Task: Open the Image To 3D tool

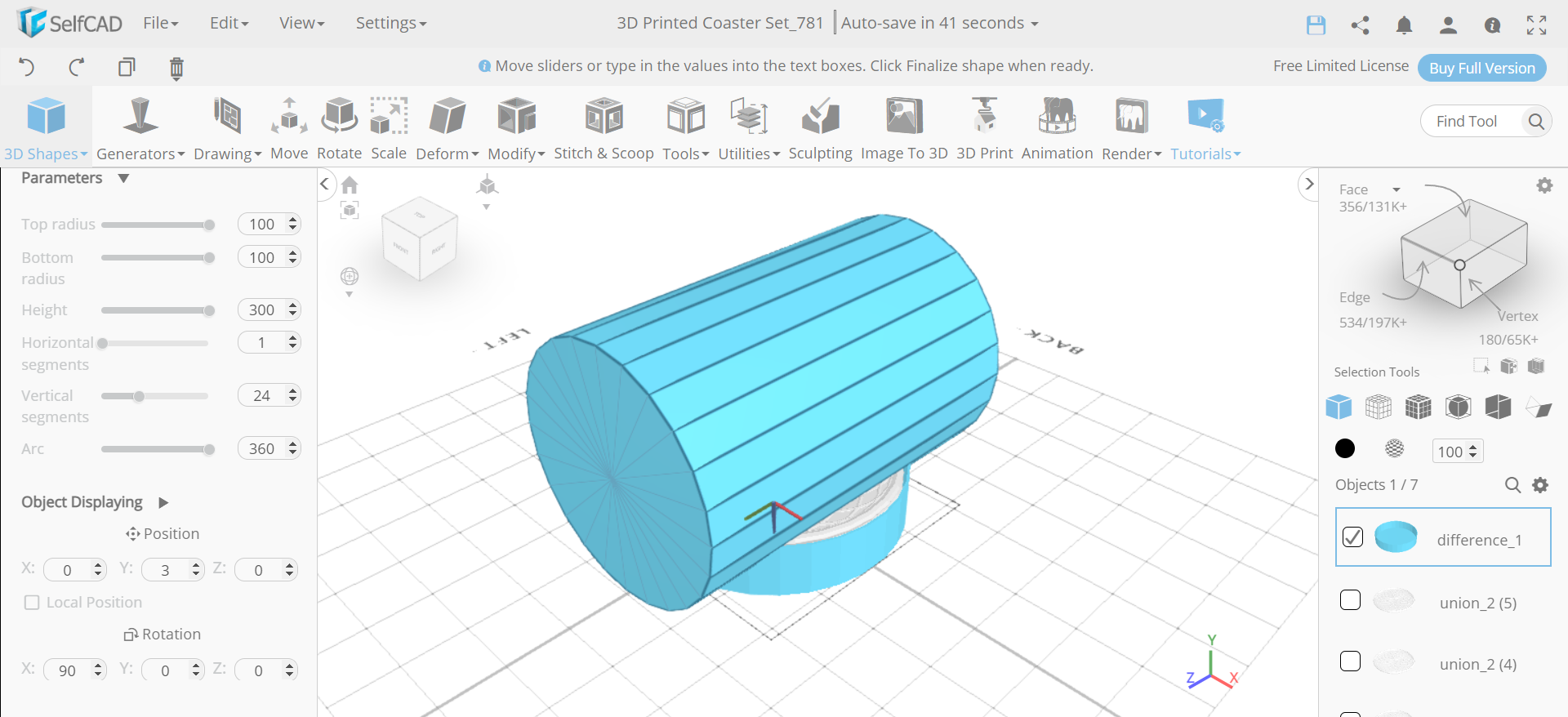Action: pos(904,128)
